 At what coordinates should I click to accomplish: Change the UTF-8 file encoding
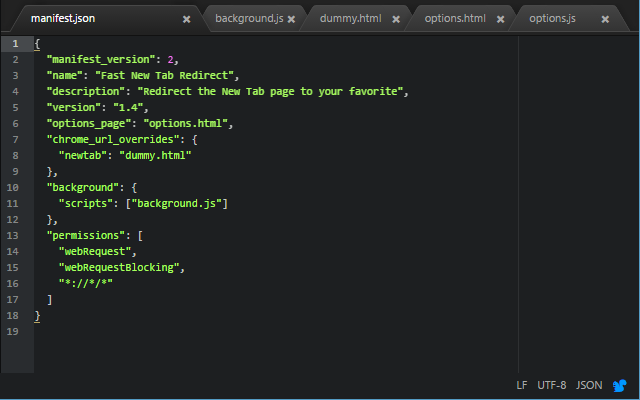(551, 385)
